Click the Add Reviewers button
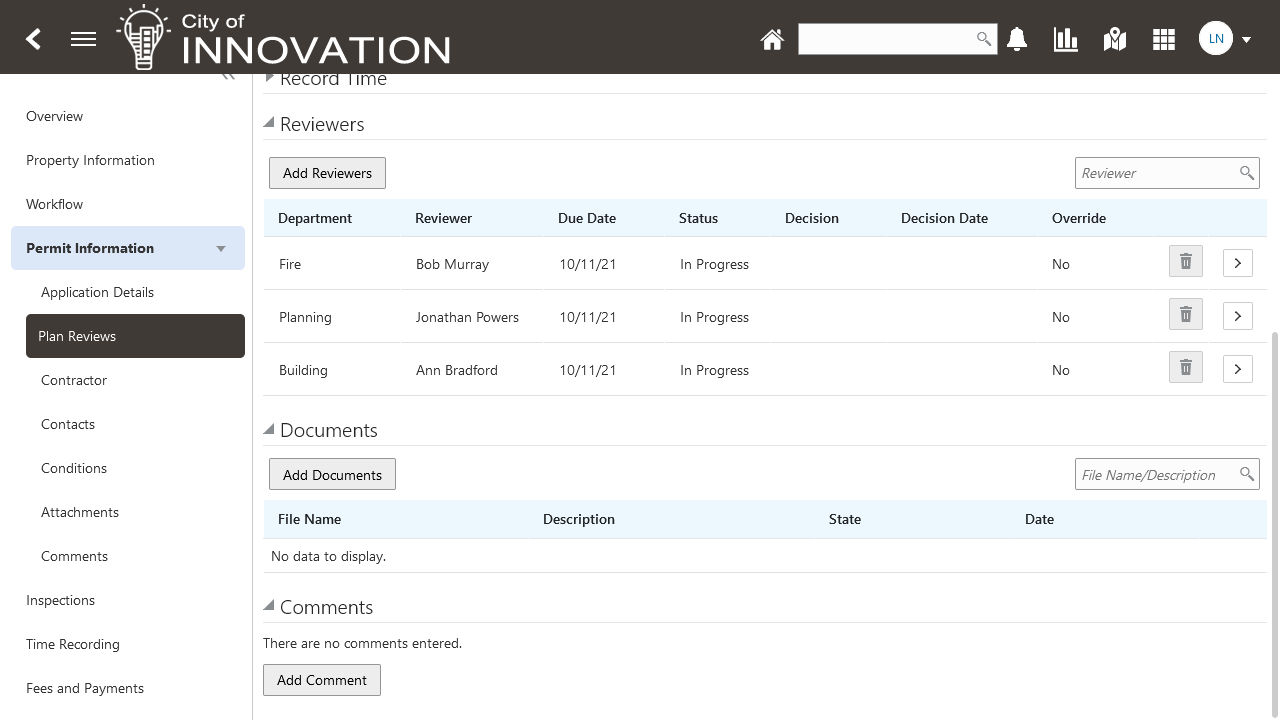The image size is (1280, 720). coord(327,173)
